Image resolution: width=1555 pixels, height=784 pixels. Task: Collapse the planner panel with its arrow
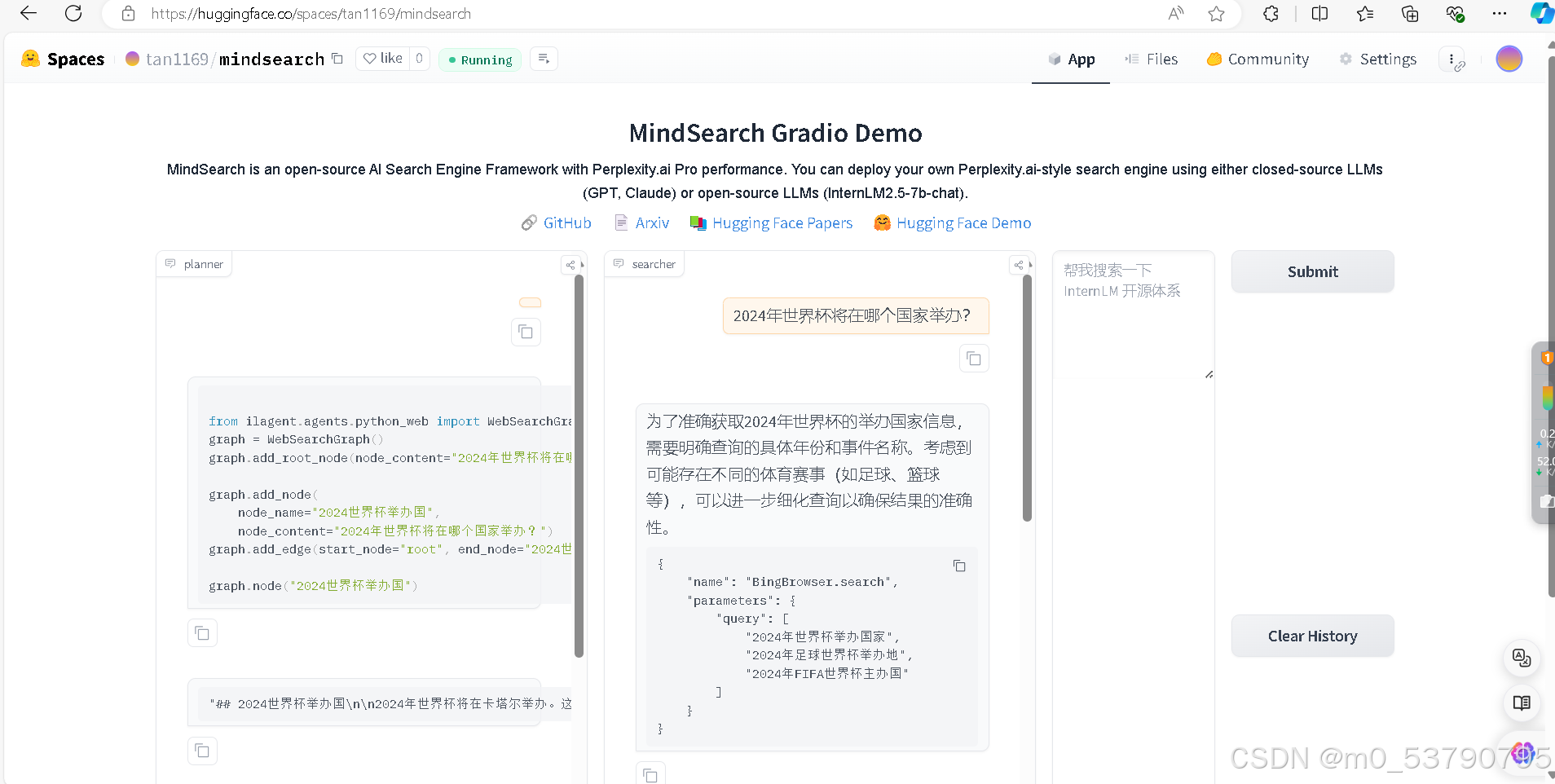pyautogui.click(x=581, y=265)
